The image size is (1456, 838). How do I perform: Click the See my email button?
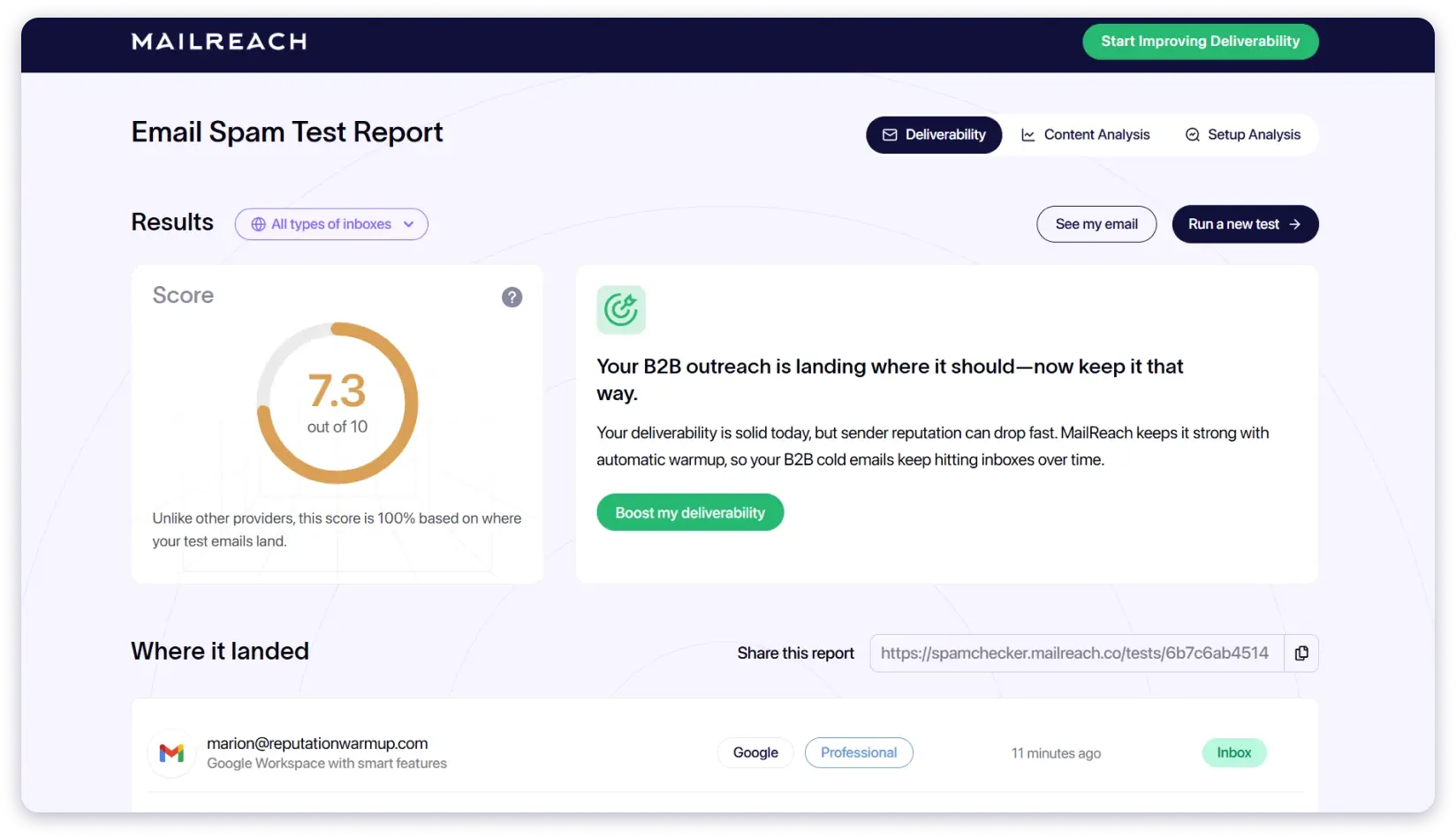click(1096, 223)
